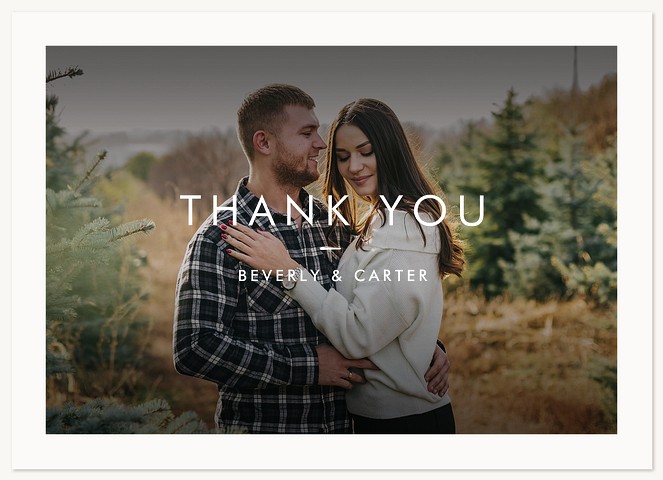Click the tall evergreen tree on right
This screenshot has height=480, width=663.
pyautogui.click(x=507, y=190)
